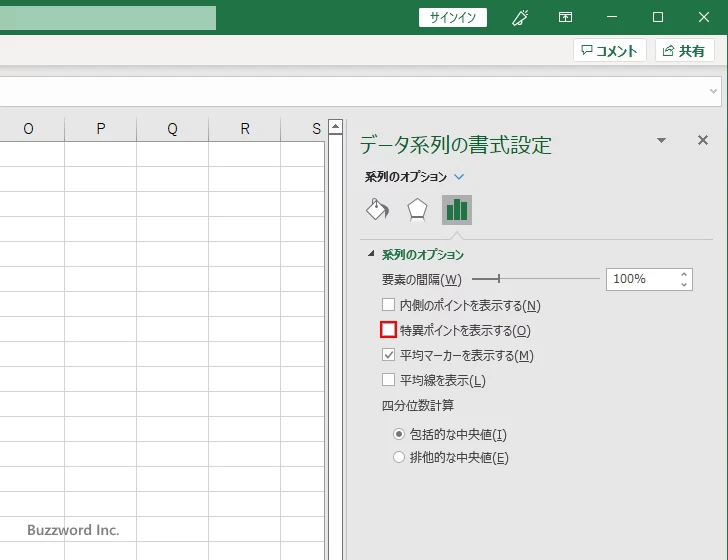This screenshot has width=728, height=560.
Task: Increase 要素の間隔 with the up spinner
Action: click(x=684, y=274)
